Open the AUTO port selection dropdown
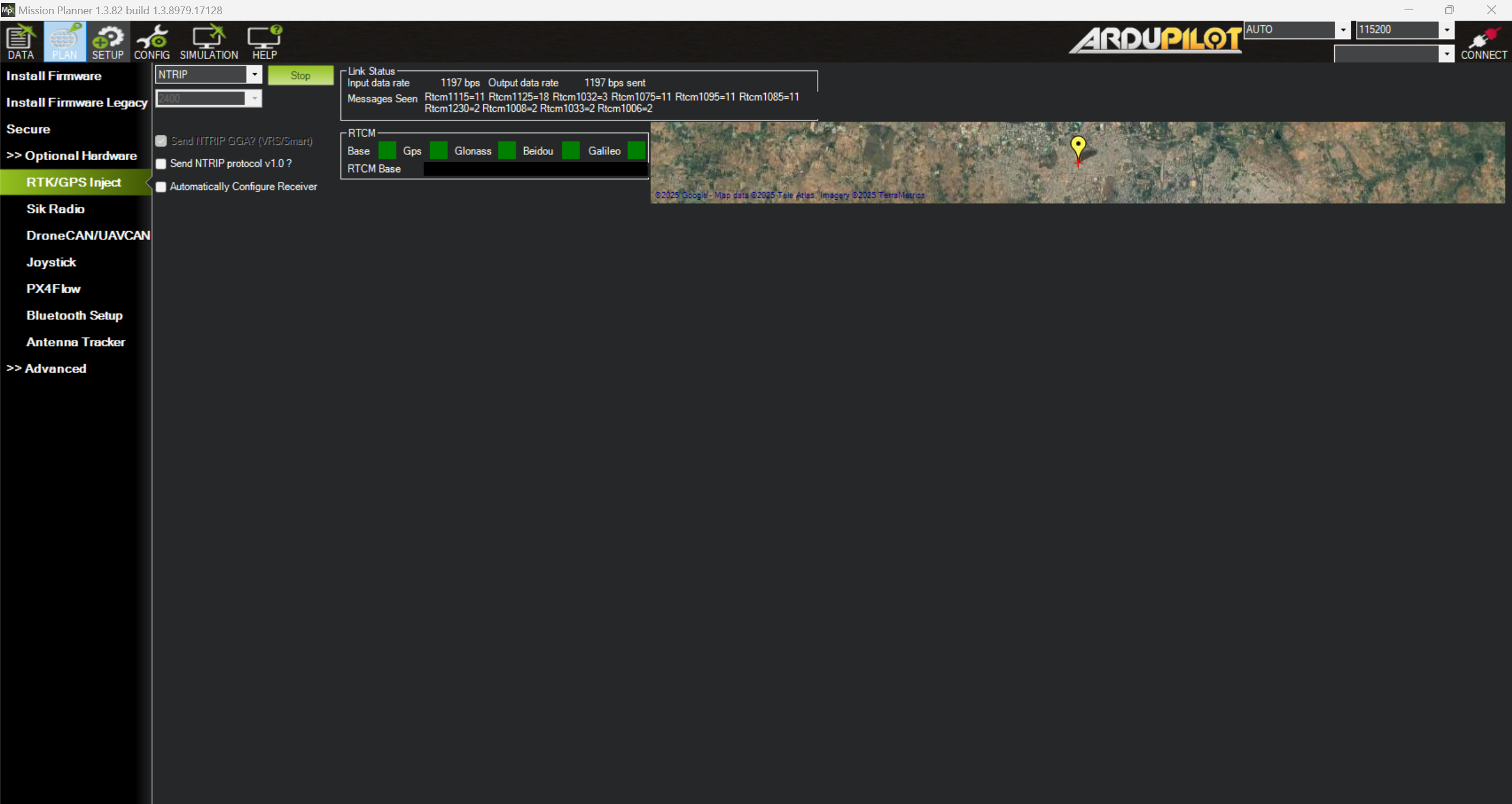 (1343, 30)
